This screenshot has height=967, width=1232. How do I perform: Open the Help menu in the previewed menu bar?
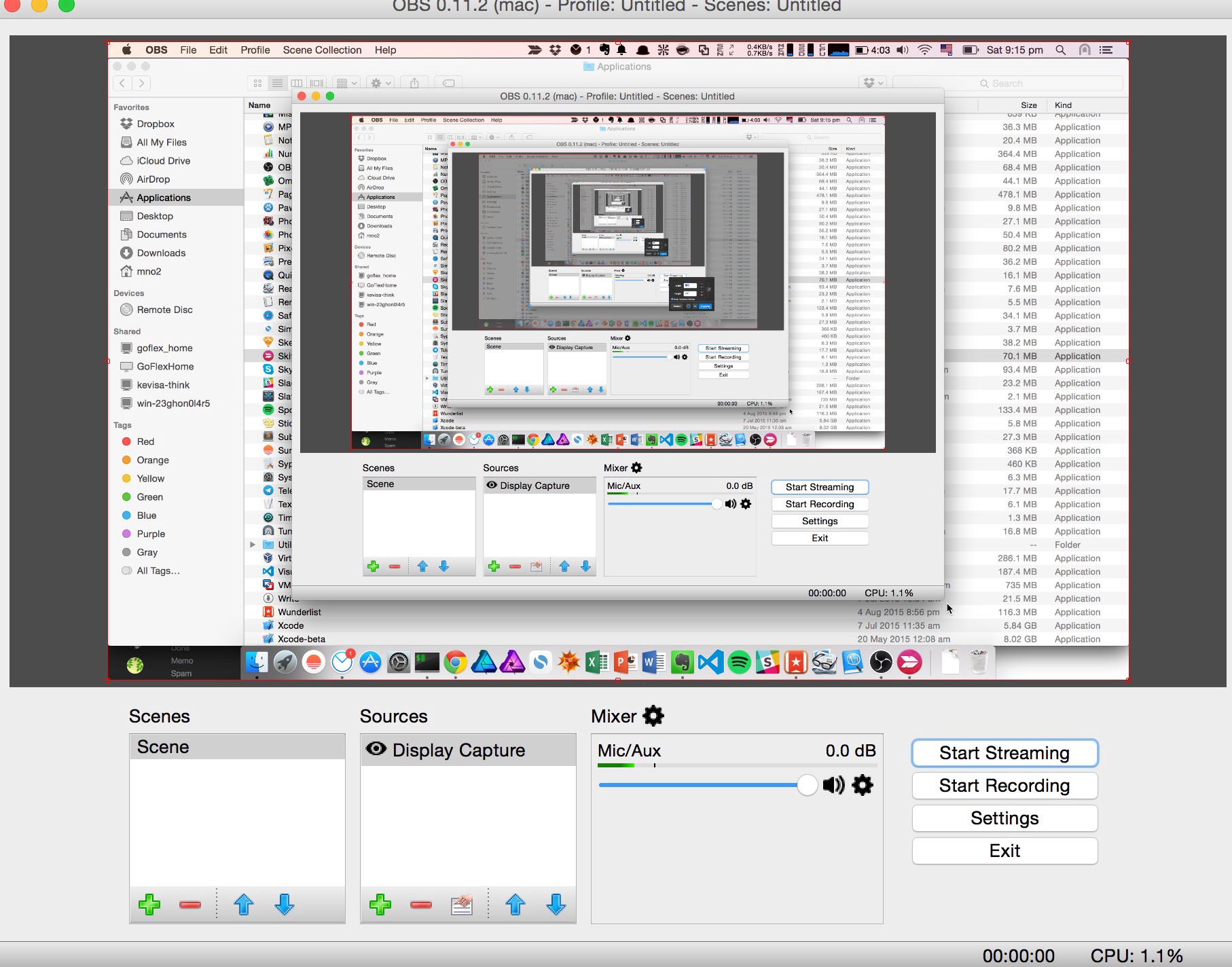pyautogui.click(x=385, y=50)
